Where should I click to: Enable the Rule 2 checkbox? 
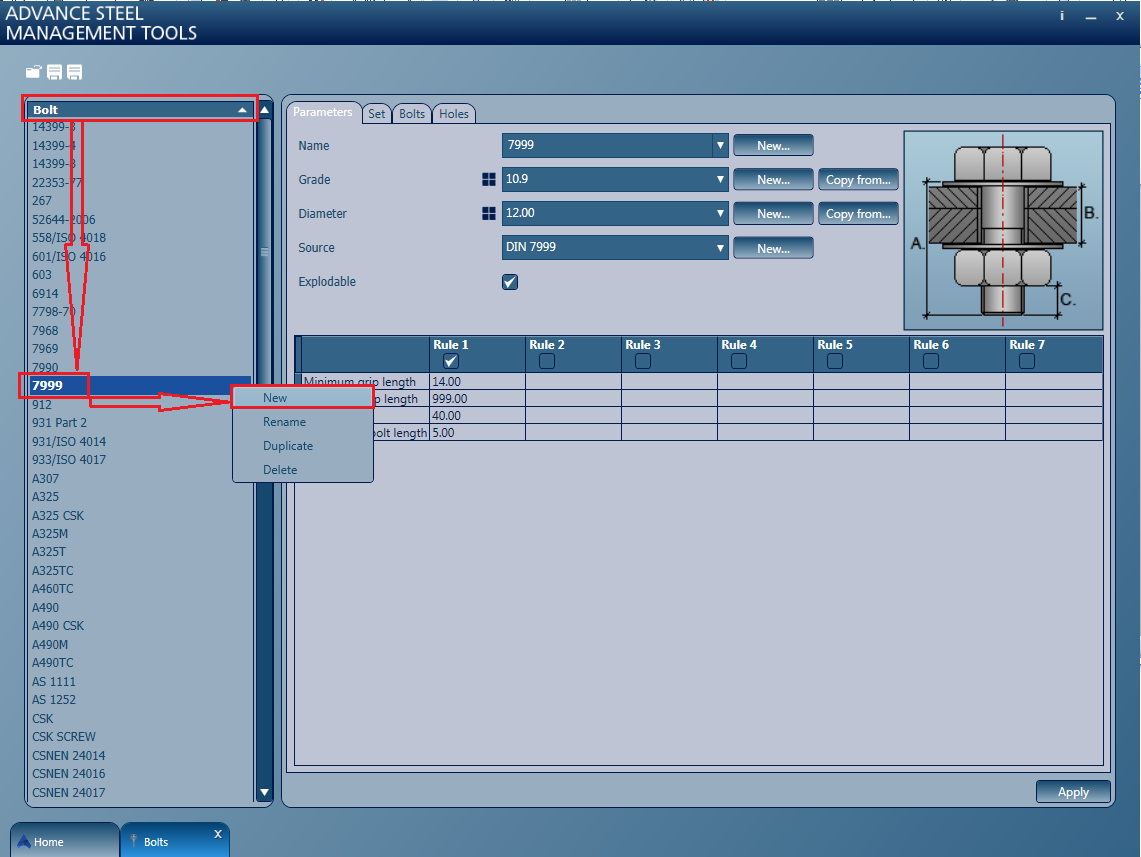[x=546, y=361]
